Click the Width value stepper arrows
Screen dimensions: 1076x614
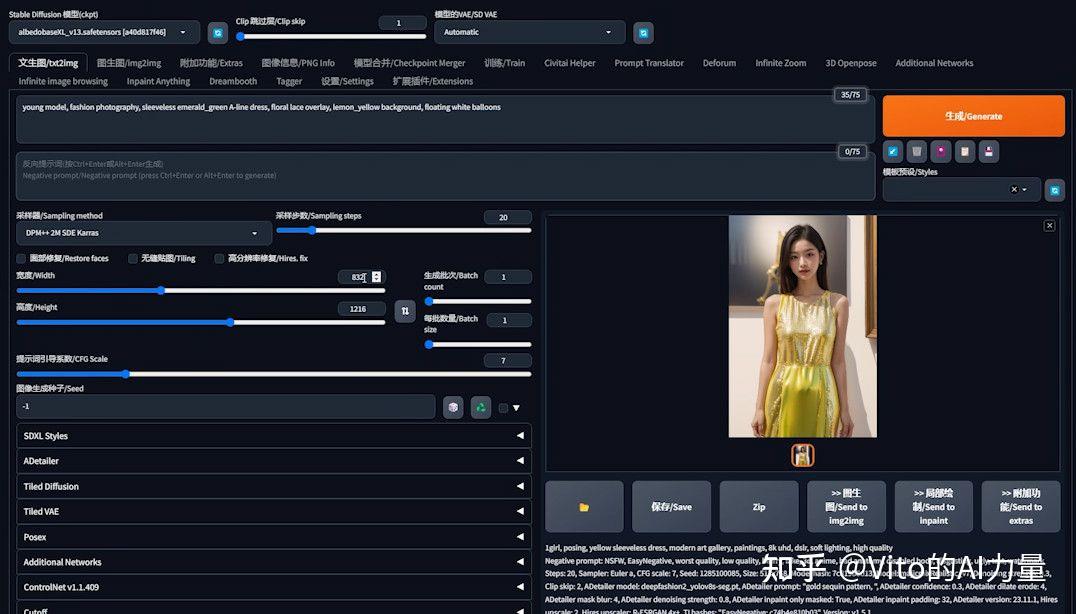376,276
